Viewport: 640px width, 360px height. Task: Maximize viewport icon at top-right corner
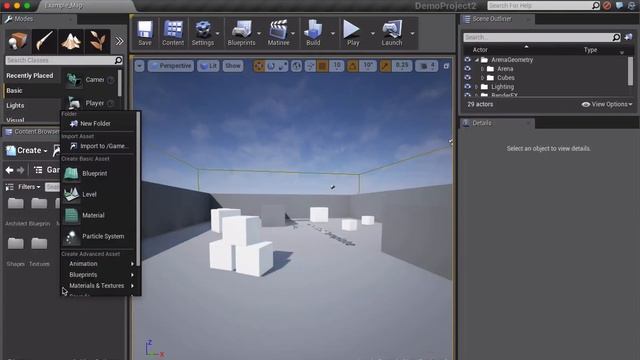coord(446,66)
